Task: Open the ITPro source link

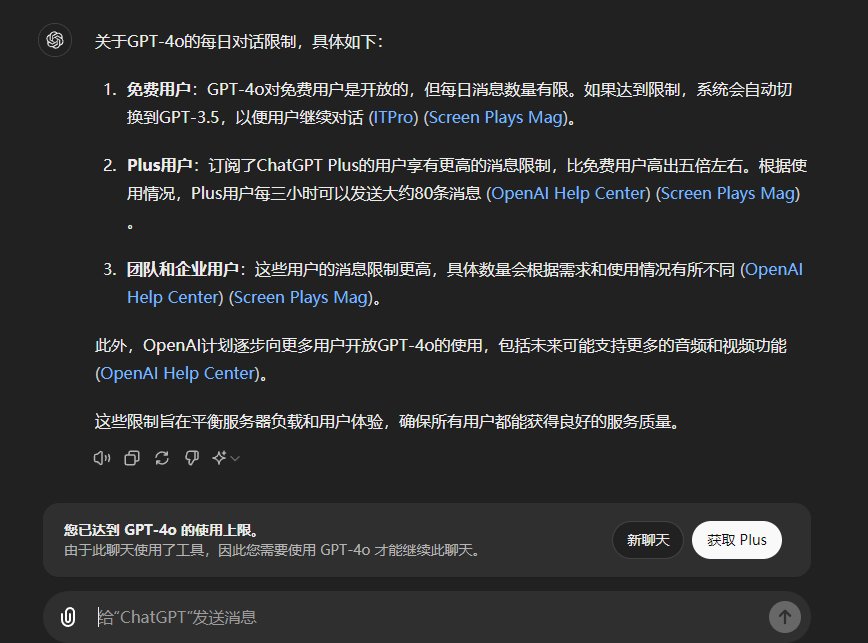Action: pos(393,117)
